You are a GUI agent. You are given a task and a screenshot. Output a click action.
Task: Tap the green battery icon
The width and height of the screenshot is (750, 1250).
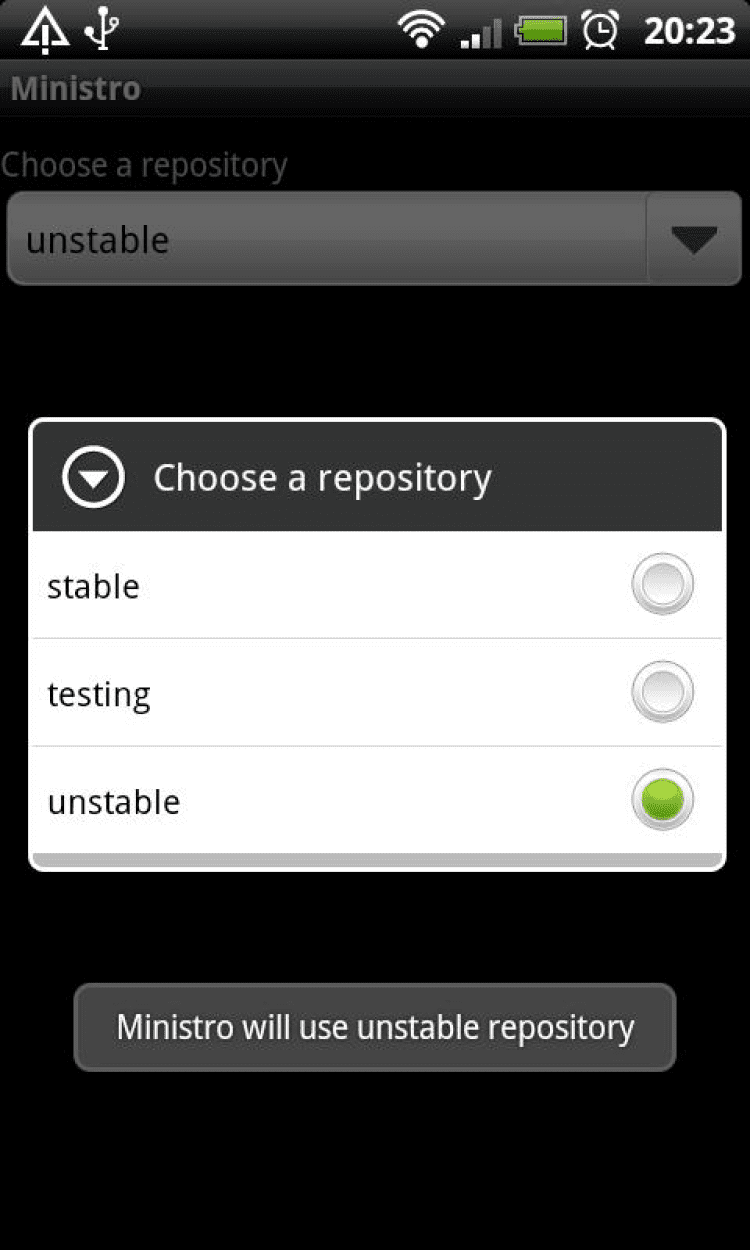coord(541,29)
